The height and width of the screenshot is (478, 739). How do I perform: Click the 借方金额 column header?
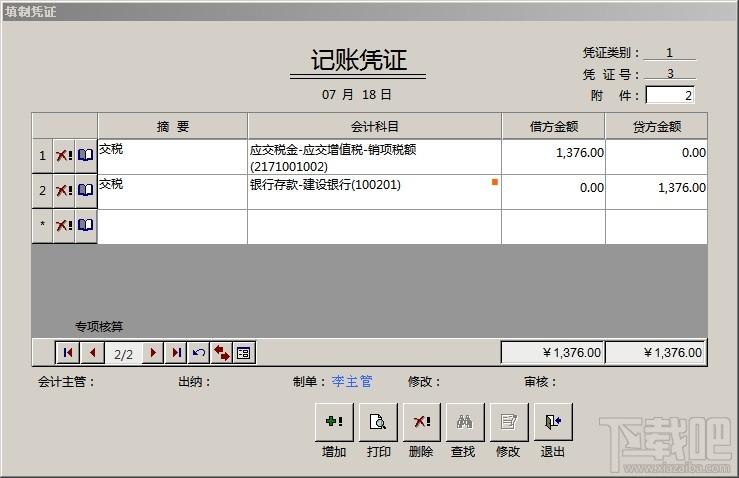pyautogui.click(x=553, y=126)
